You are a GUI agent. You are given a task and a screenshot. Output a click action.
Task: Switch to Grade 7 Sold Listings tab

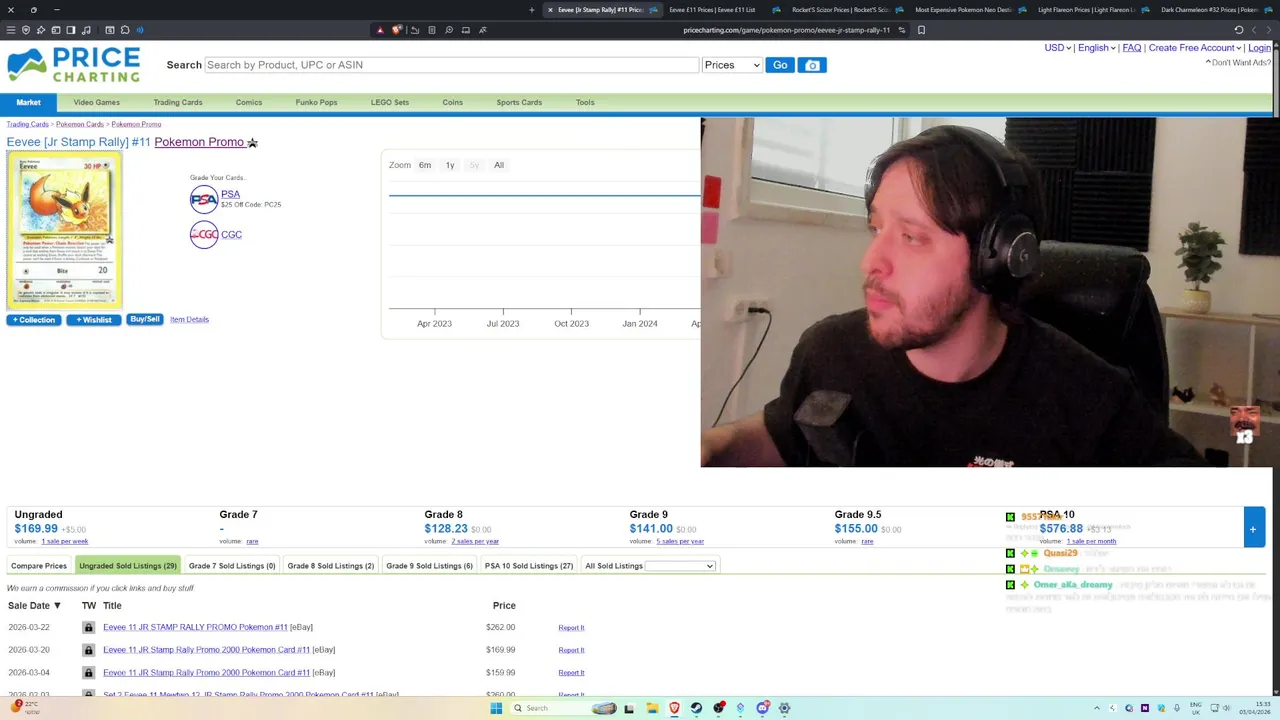[232, 566]
